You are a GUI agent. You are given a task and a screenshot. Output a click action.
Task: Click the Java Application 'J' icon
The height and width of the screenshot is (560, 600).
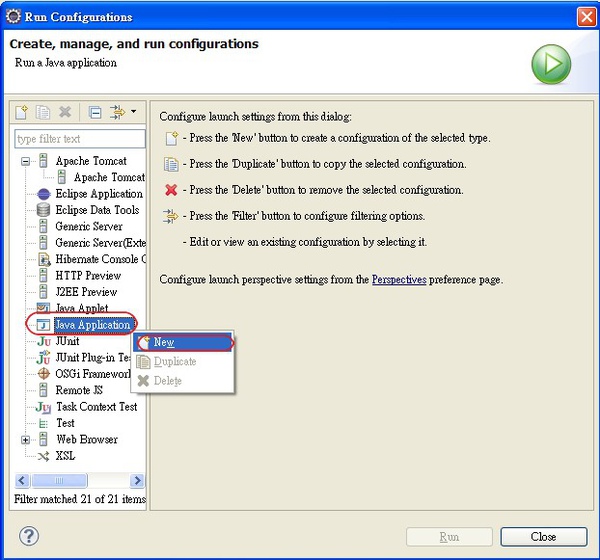tap(43, 325)
